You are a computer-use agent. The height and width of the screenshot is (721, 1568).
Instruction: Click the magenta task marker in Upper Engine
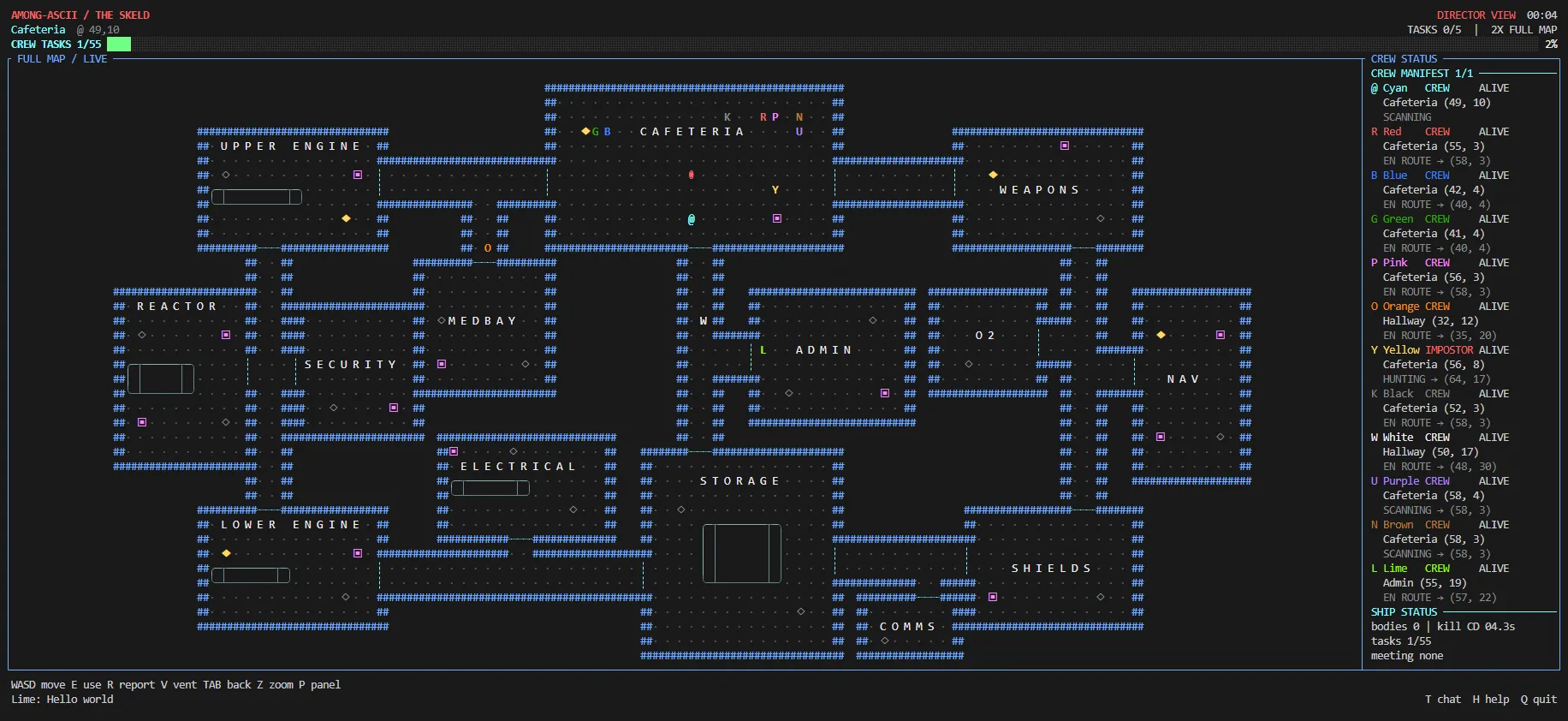click(358, 175)
